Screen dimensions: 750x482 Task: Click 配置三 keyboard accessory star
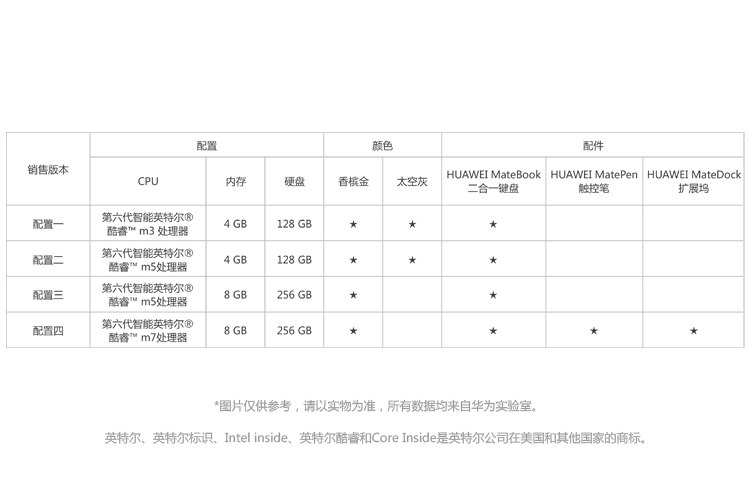(x=493, y=295)
